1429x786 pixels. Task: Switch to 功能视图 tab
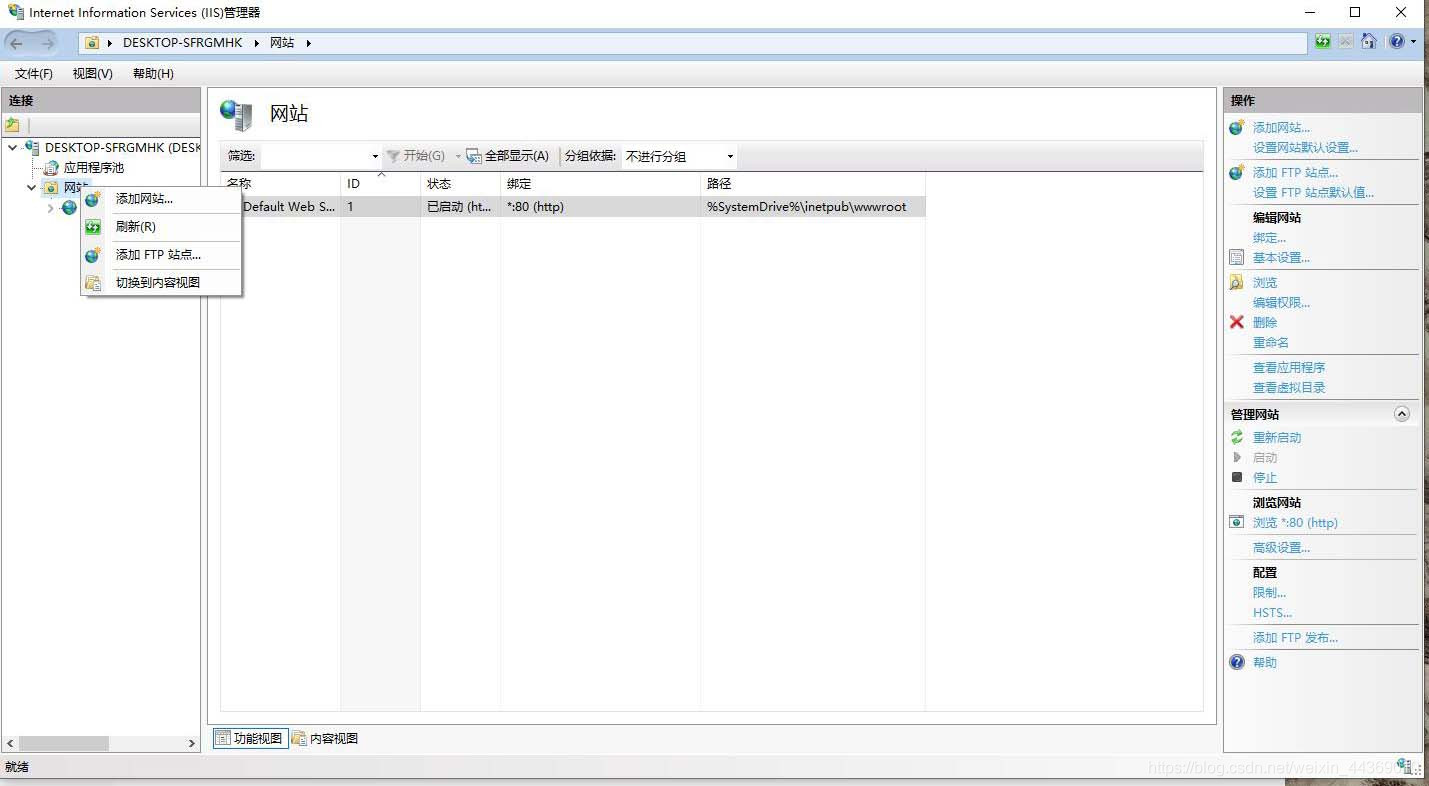click(x=250, y=739)
